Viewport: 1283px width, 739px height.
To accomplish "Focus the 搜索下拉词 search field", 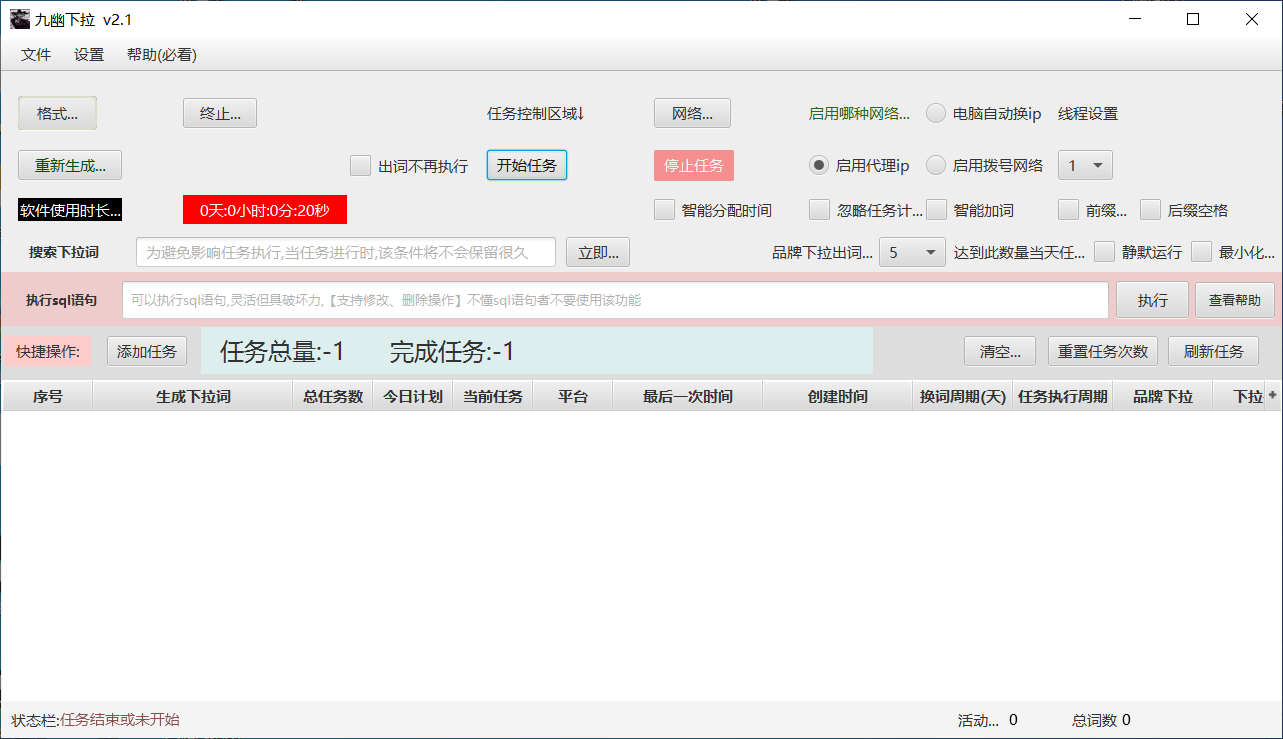I will 346,252.
